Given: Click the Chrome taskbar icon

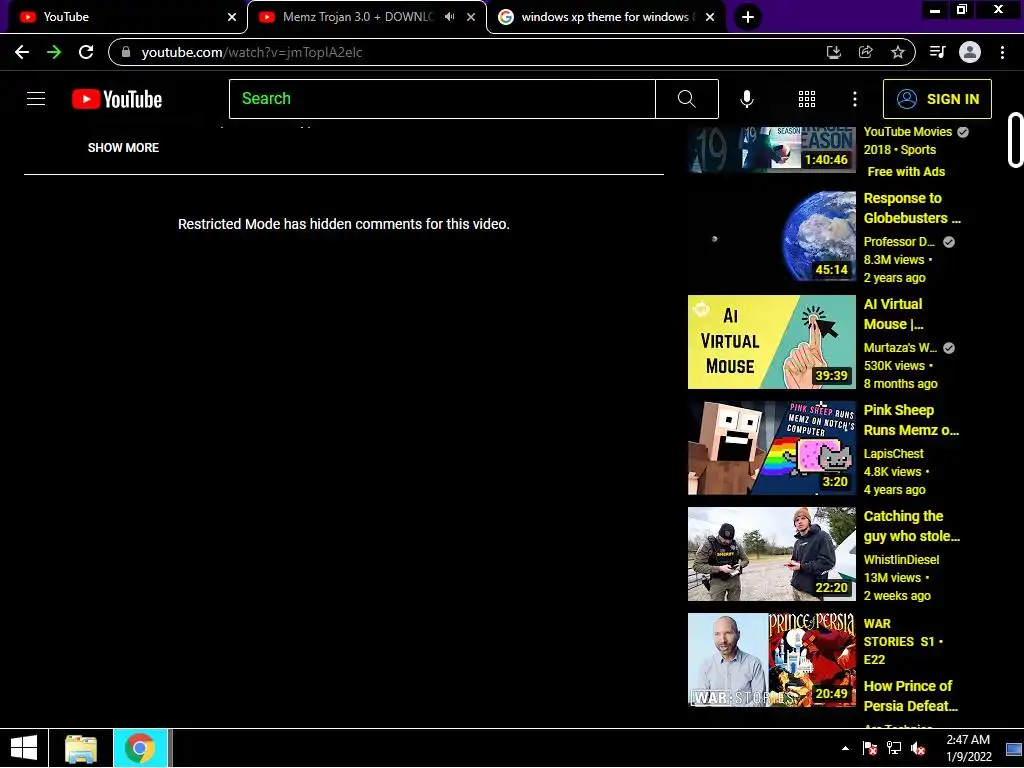Looking at the screenshot, I should pyautogui.click(x=140, y=748).
